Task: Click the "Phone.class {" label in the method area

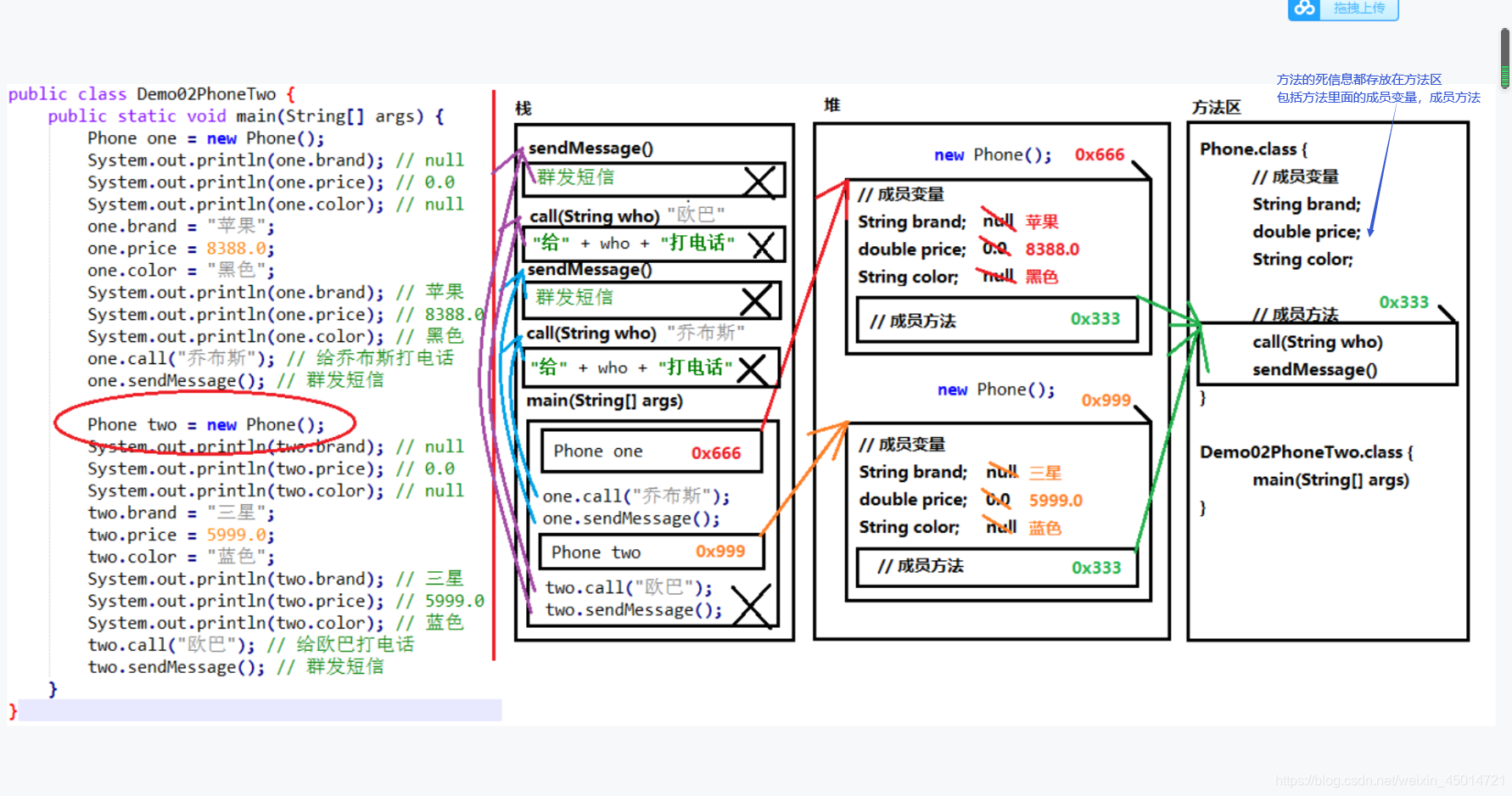Action: point(1253,149)
